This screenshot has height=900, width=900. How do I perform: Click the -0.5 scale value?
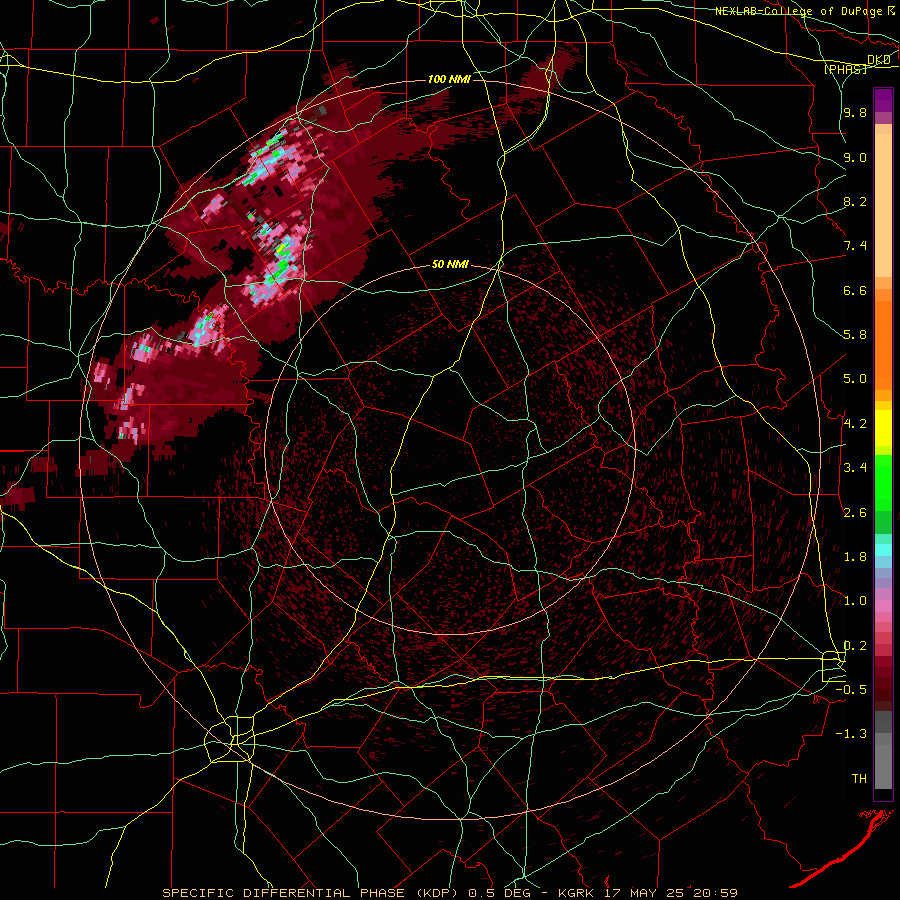pos(852,690)
